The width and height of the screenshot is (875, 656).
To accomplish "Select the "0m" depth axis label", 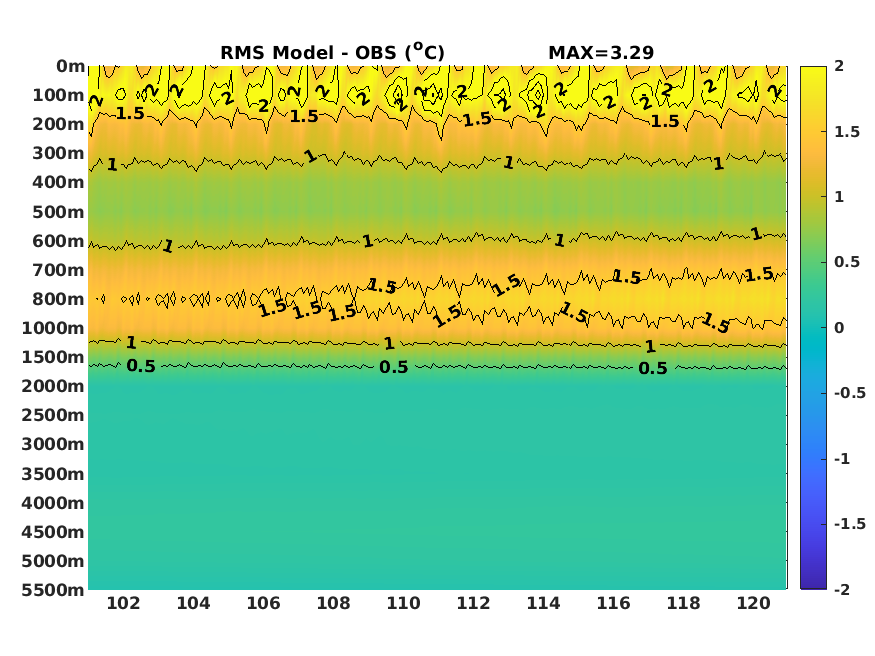I will (70, 66).
